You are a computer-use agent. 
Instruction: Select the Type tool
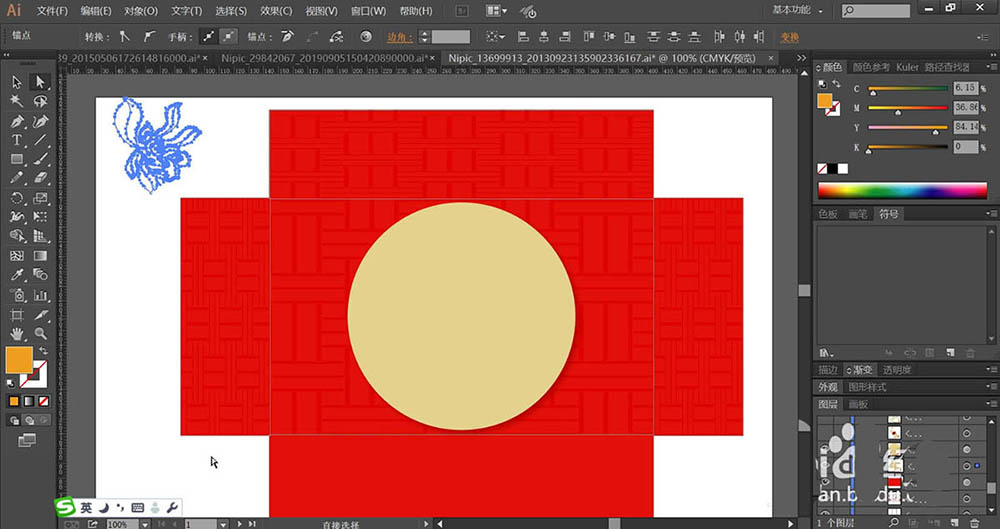tap(17, 140)
